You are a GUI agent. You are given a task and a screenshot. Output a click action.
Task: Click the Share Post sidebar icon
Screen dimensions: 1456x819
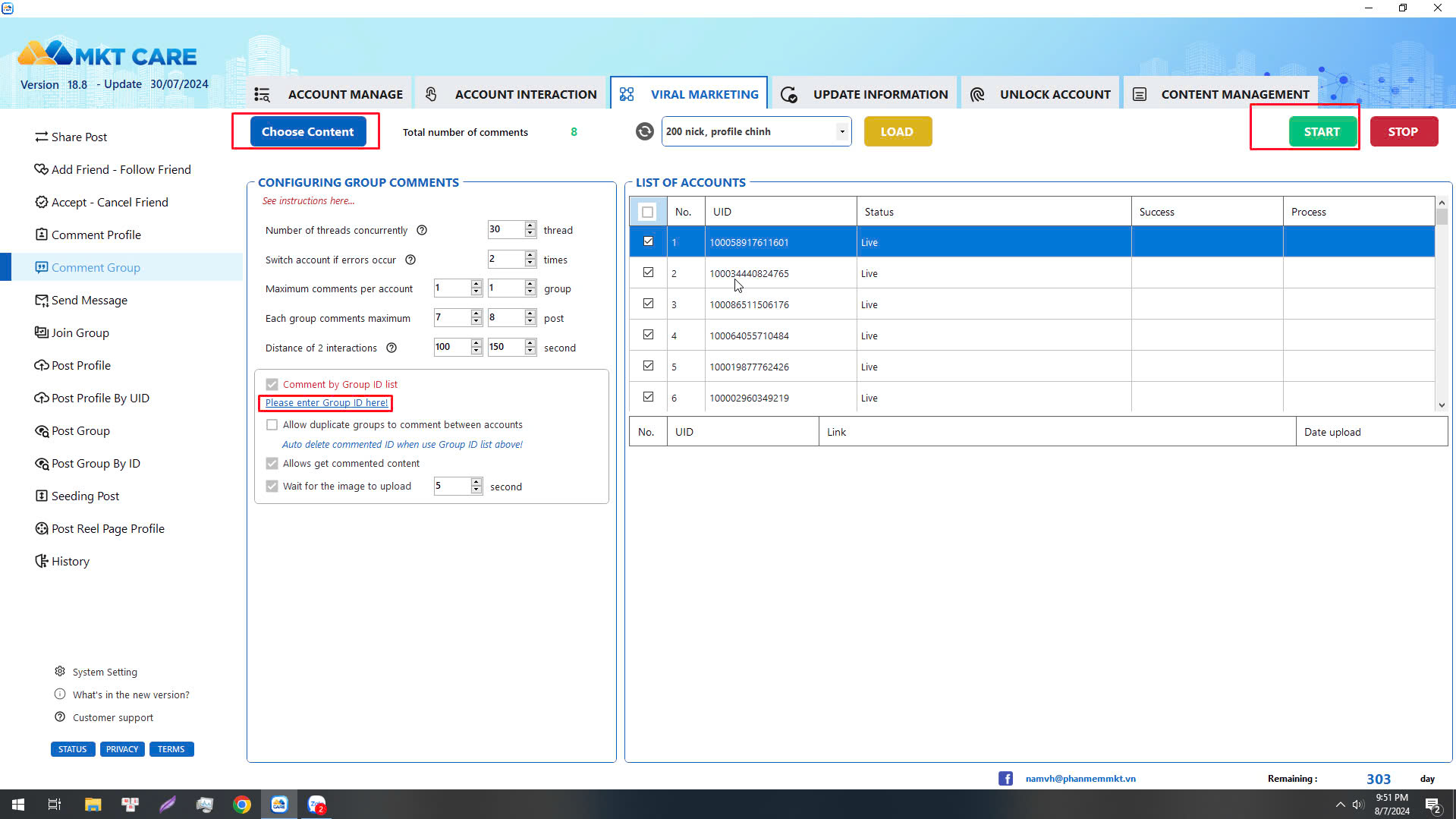(x=41, y=137)
